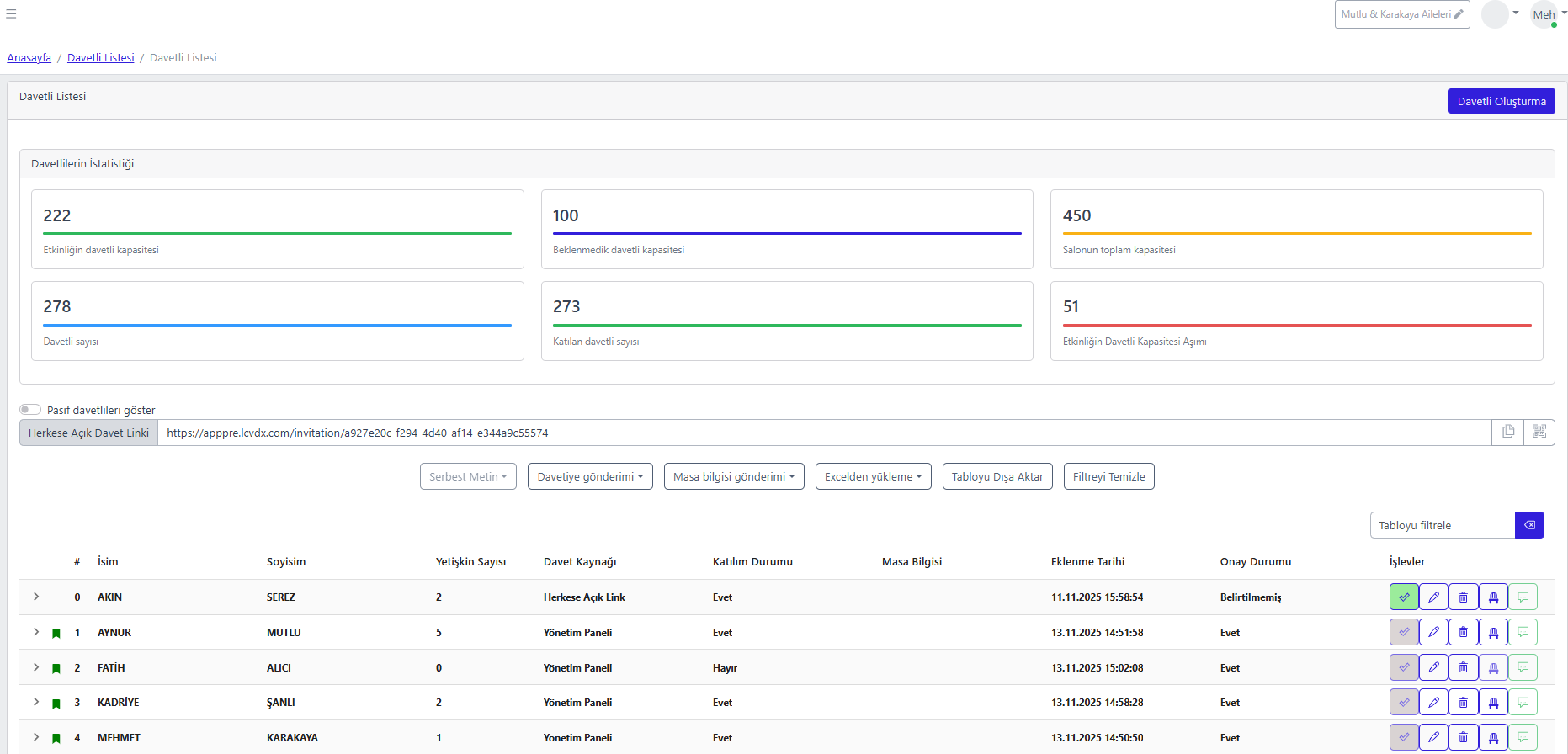Click the green approve checkmark for AKIN SEREZ
The height and width of the screenshot is (754, 1568).
tap(1404, 597)
